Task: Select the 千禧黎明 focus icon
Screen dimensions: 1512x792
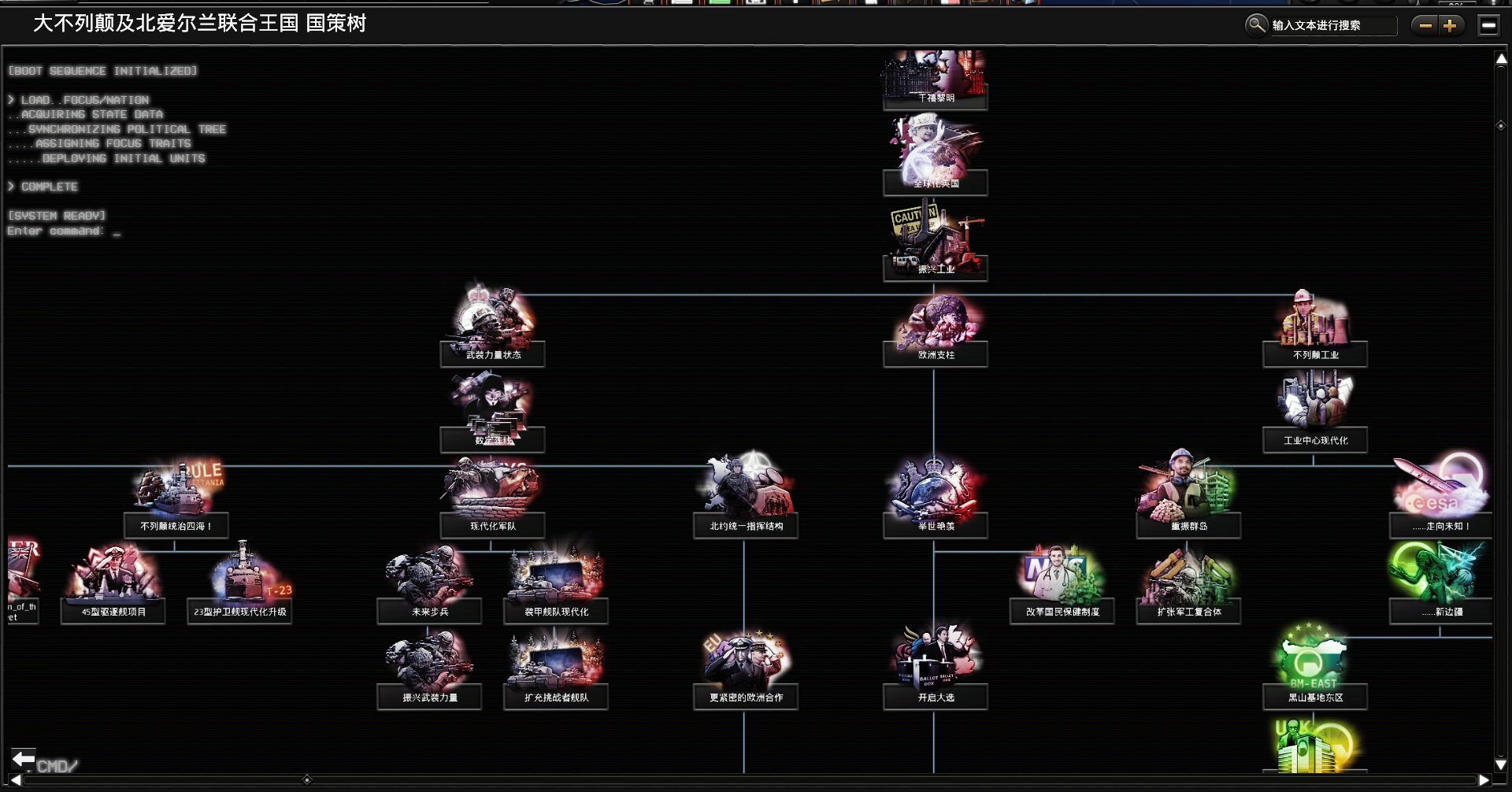Action: [x=935, y=79]
